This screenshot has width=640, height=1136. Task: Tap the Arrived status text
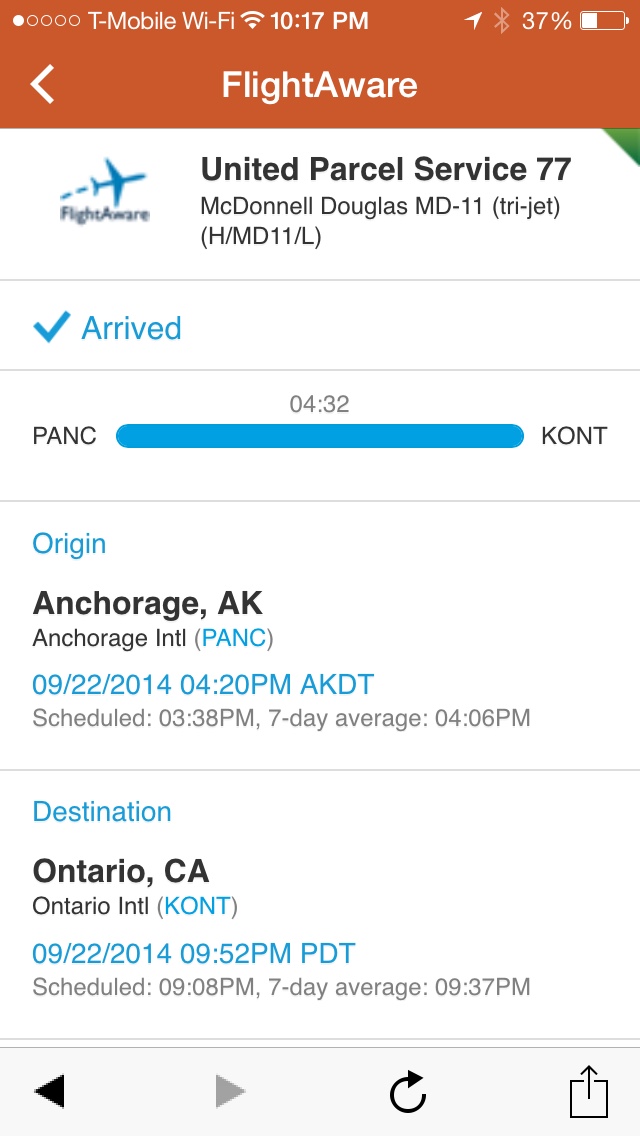(131, 328)
